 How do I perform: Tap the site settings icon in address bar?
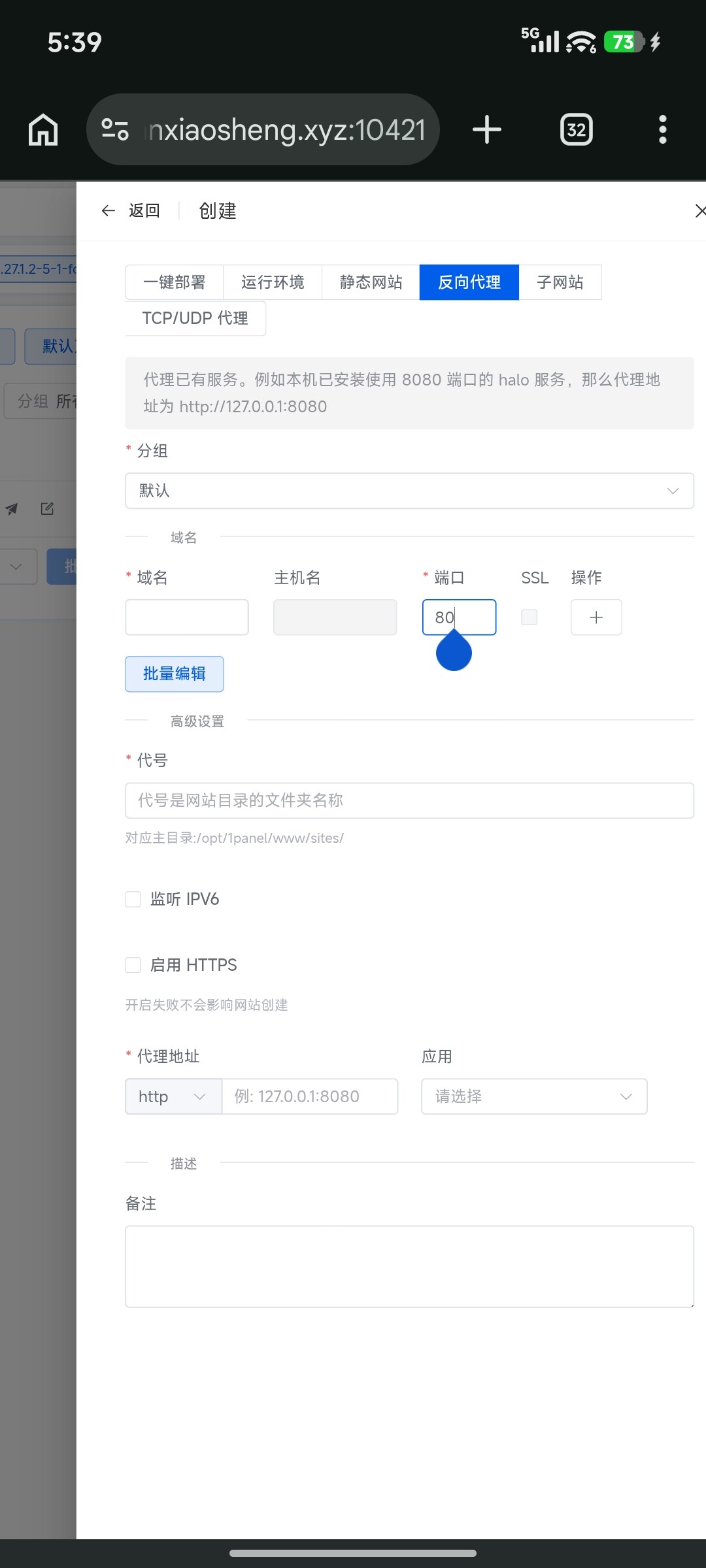pyautogui.click(x=116, y=129)
